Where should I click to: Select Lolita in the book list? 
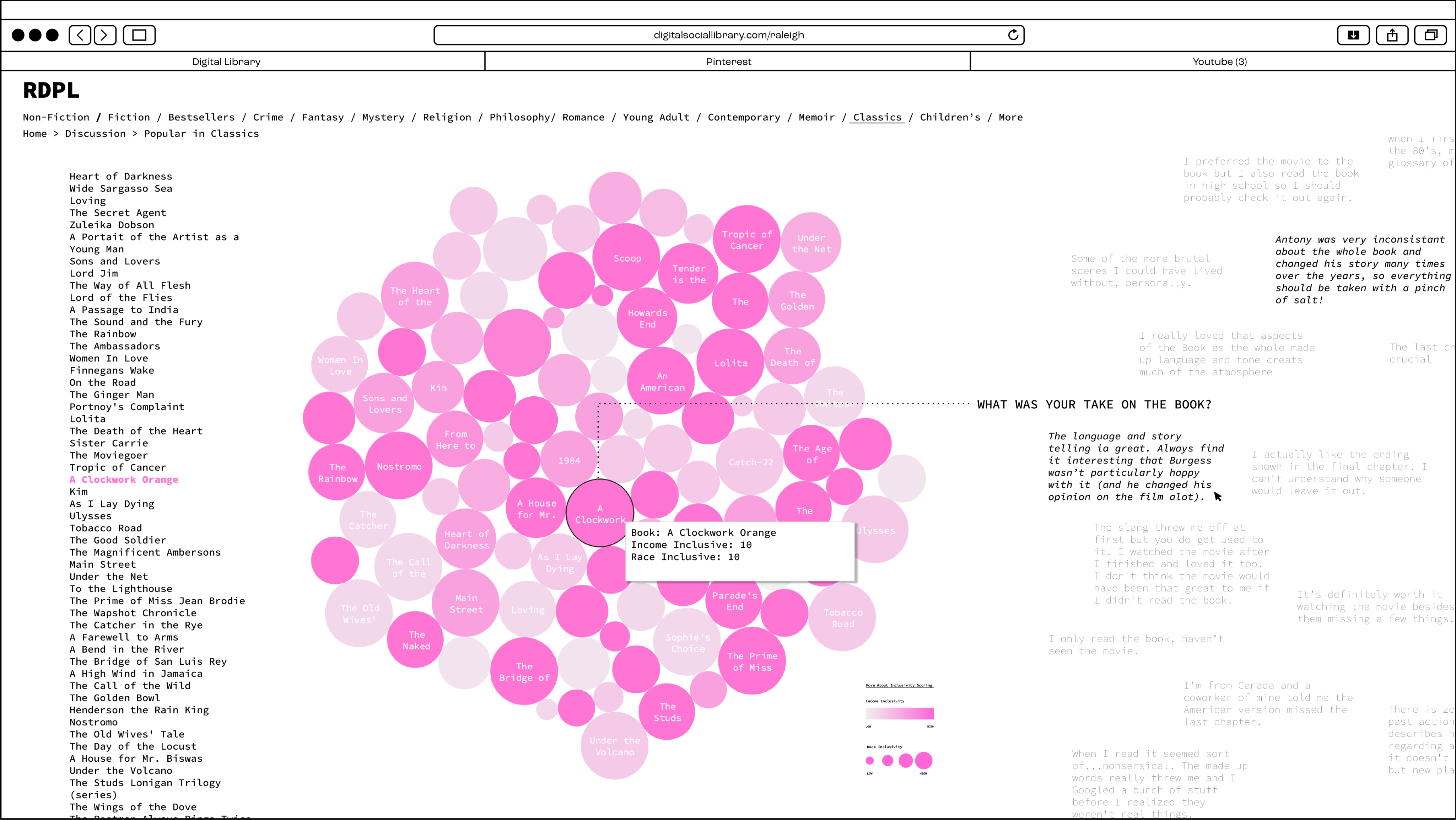point(87,419)
